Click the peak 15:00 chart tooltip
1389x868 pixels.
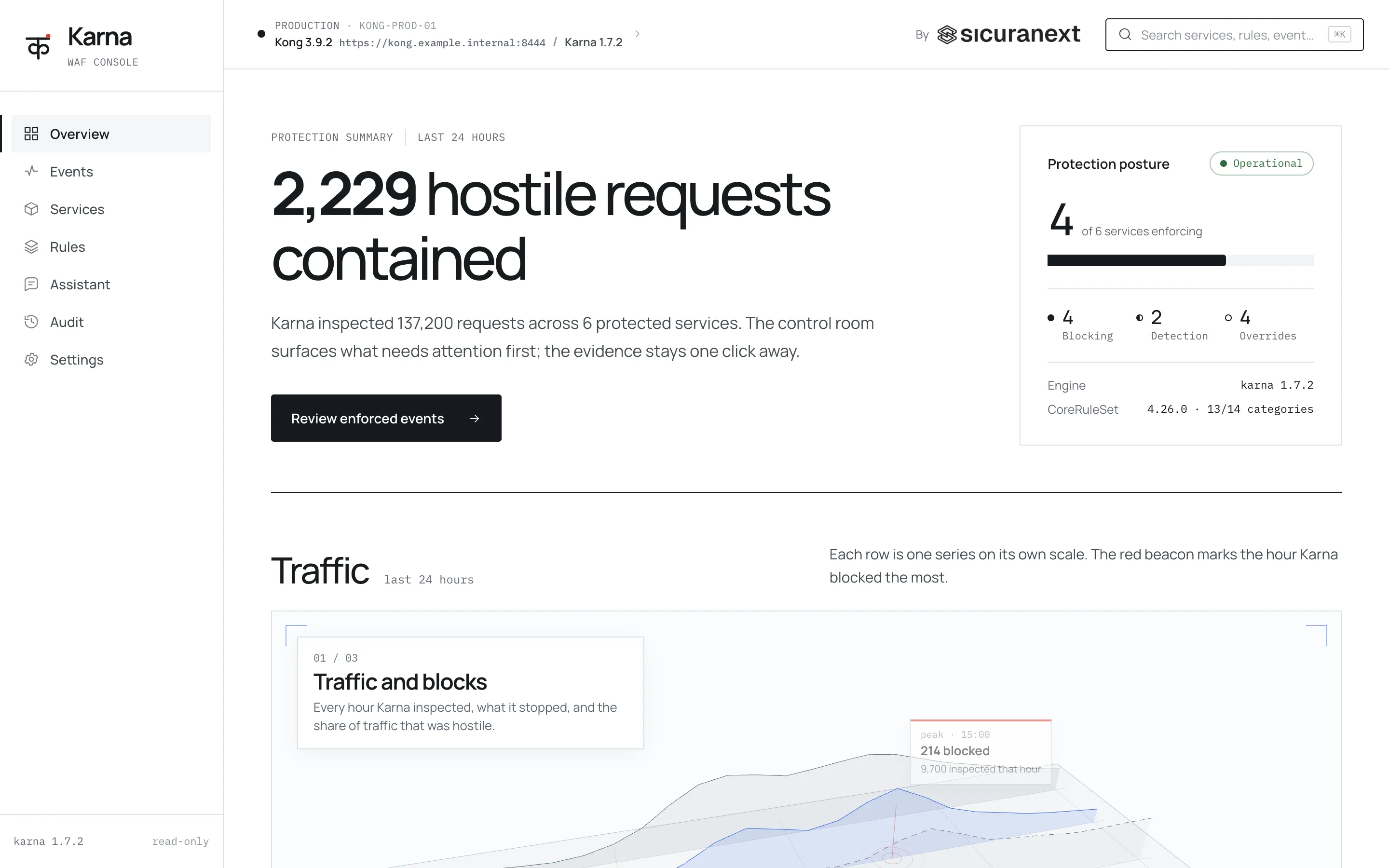[980, 751]
